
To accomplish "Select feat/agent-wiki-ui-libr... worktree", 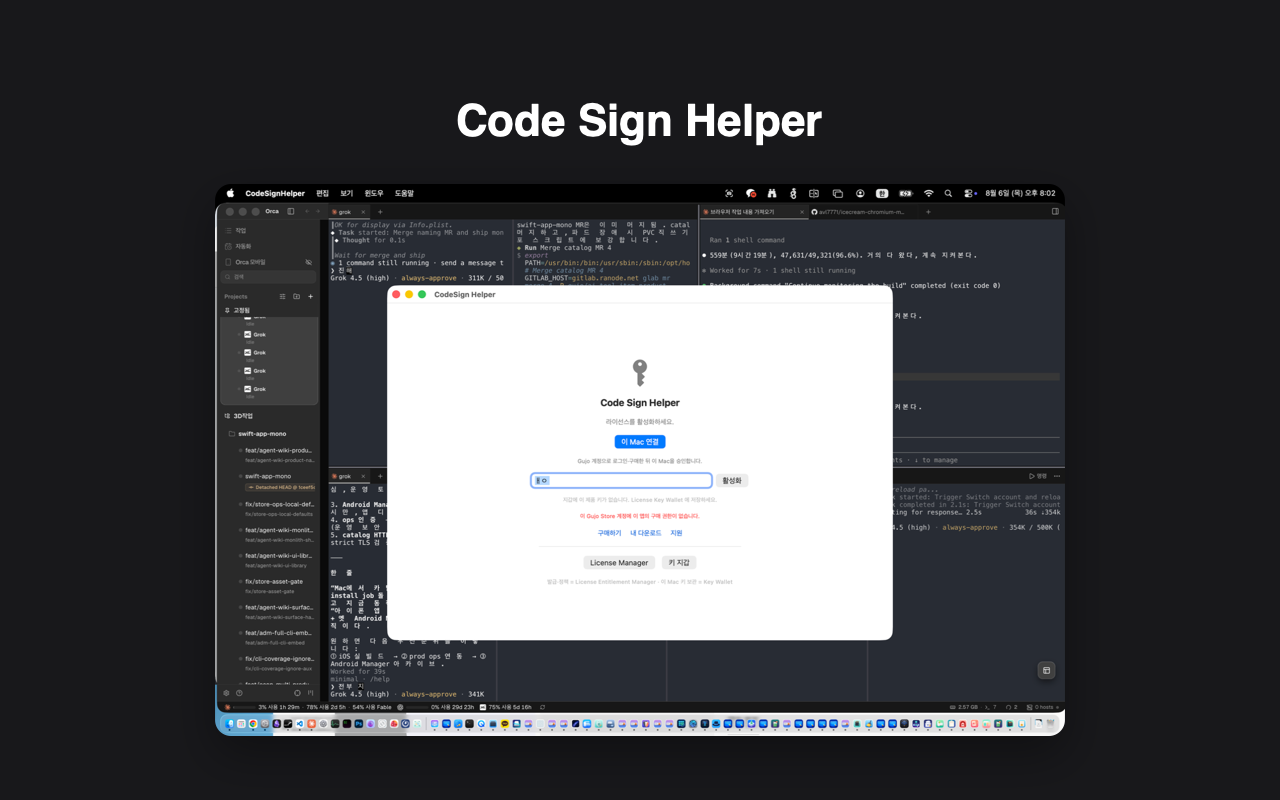I will (x=275, y=560).
